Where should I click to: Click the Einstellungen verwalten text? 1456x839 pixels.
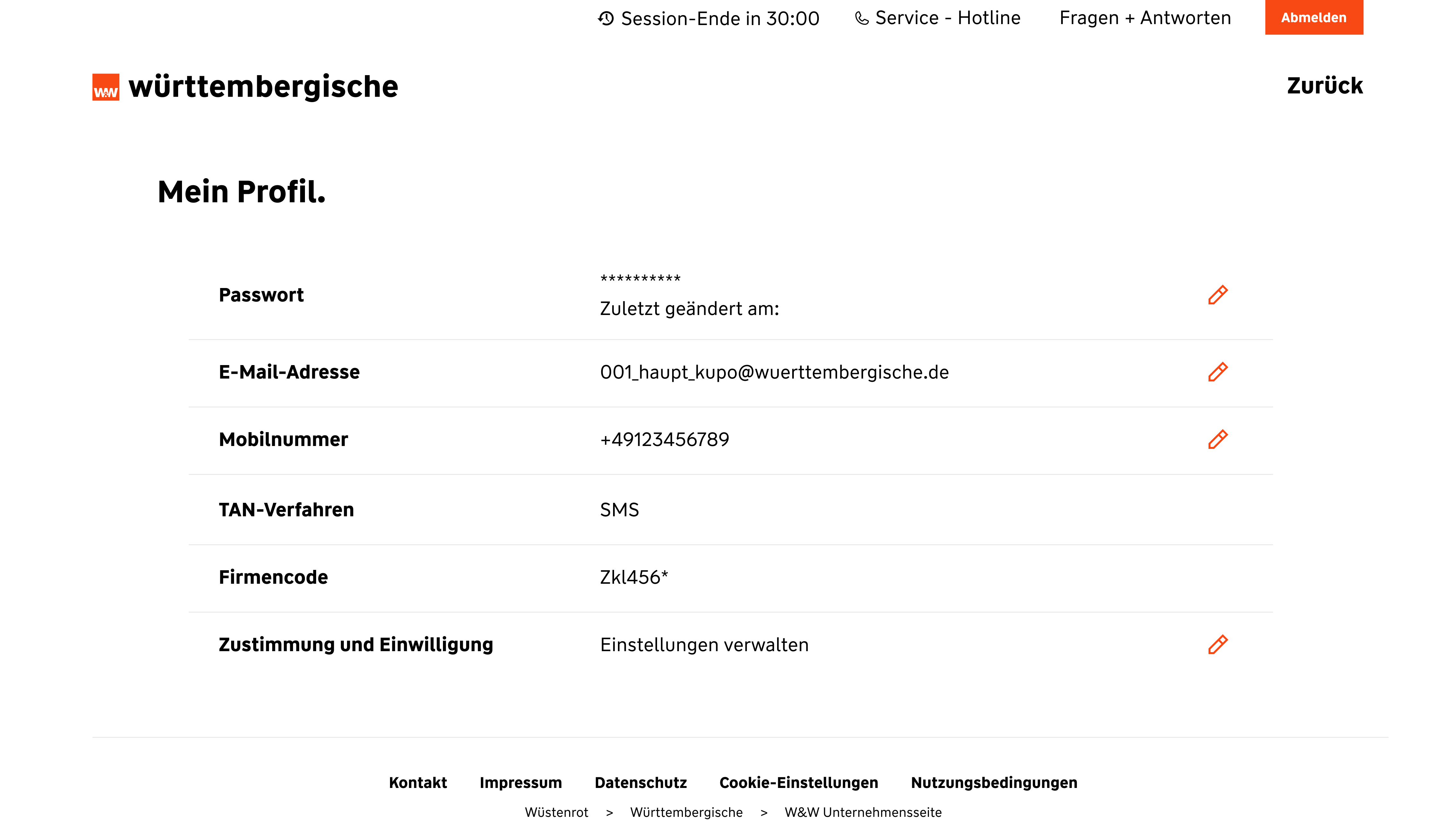pos(704,645)
